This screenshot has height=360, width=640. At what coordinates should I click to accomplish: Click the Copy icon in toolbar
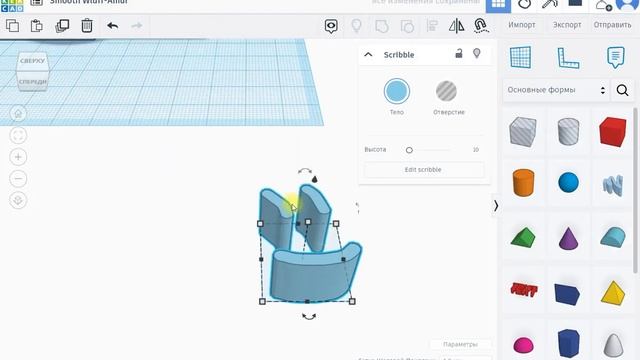(13, 26)
